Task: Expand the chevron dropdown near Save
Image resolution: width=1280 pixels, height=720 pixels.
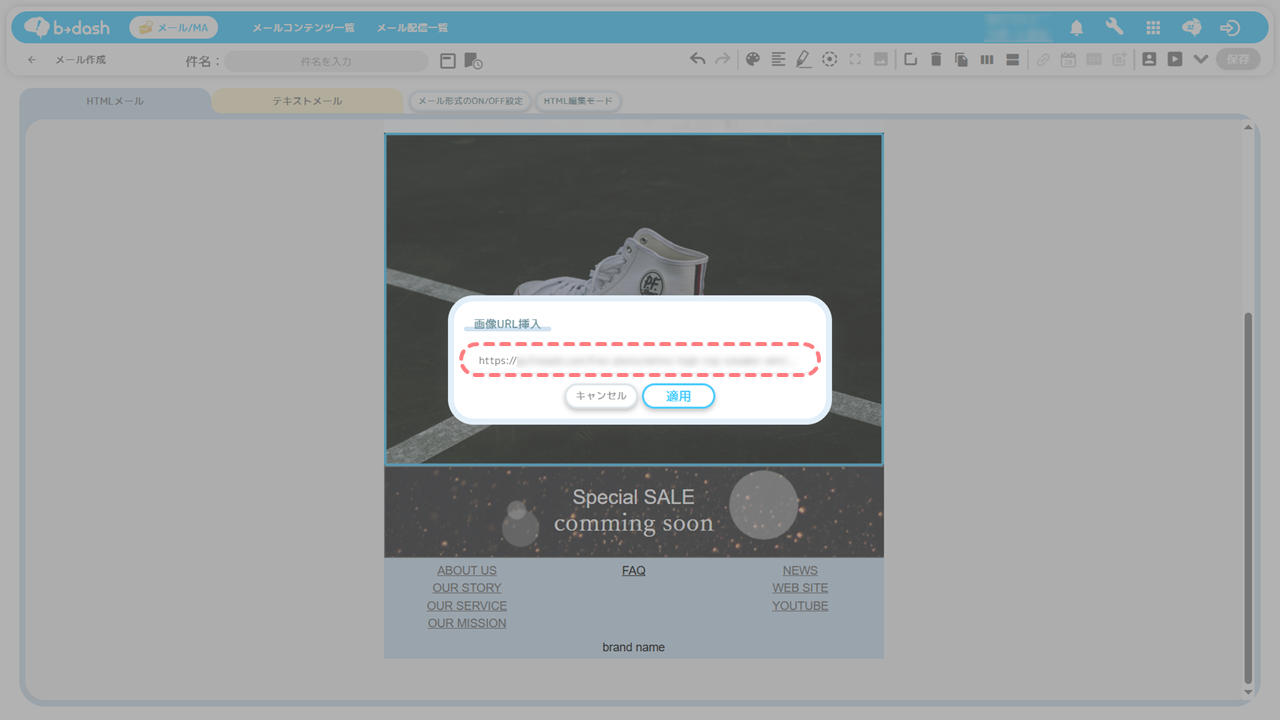Action: pos(1201,59)
